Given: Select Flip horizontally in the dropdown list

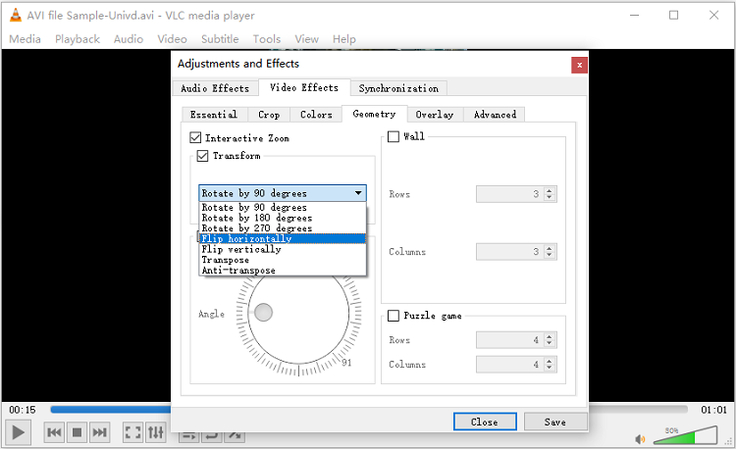Looking at the screenshot, I should pos(282,238).
